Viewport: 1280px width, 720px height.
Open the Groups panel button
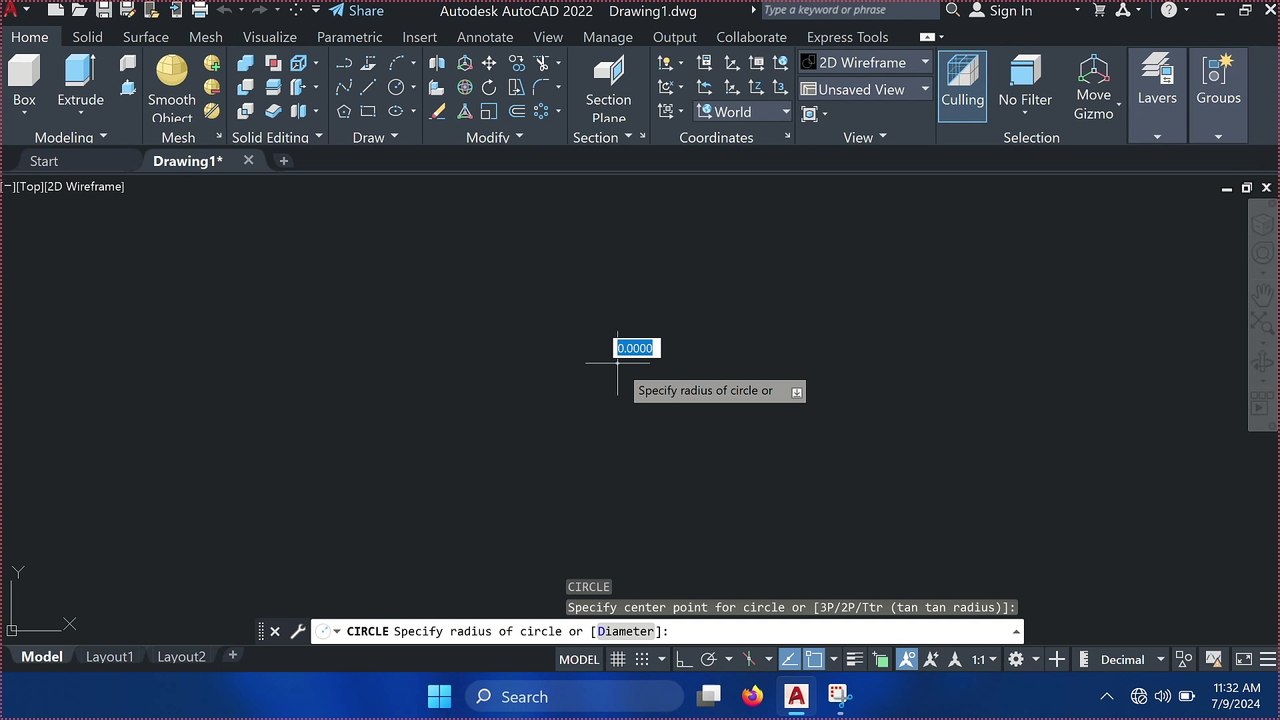pyautogui.click(x=1218, y=96)
